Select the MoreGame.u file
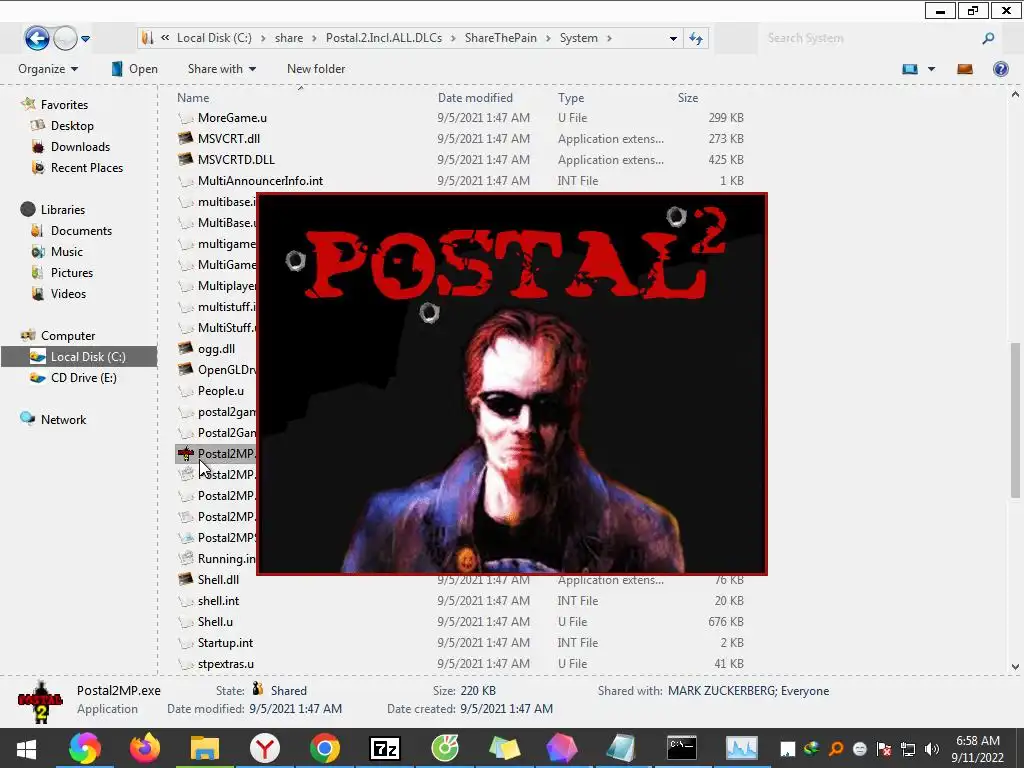Screen dimensions: 1024x768 click(232, 118)
